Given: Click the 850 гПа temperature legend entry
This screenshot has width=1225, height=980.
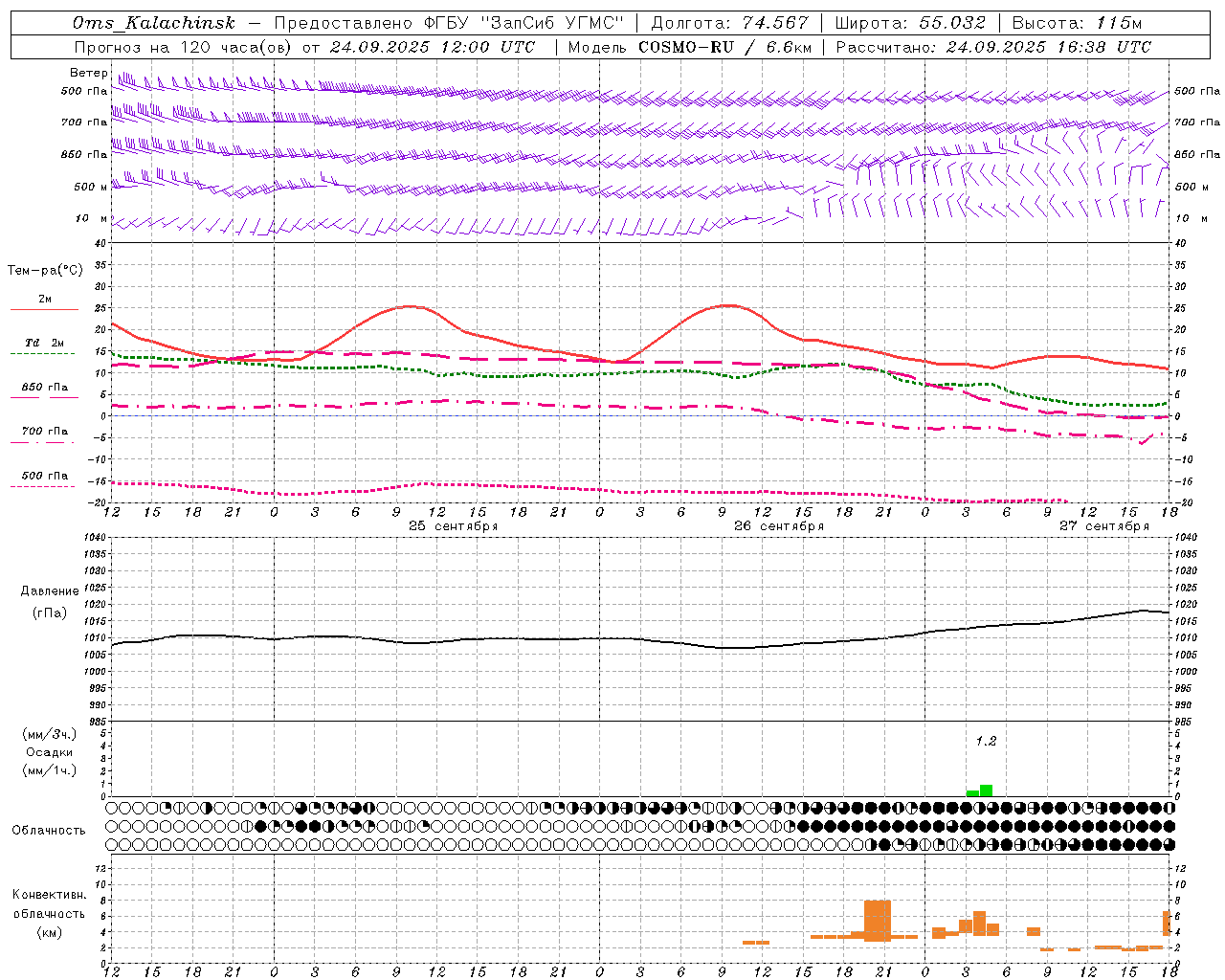Looking at the screenshot, I should click(45, 388).
